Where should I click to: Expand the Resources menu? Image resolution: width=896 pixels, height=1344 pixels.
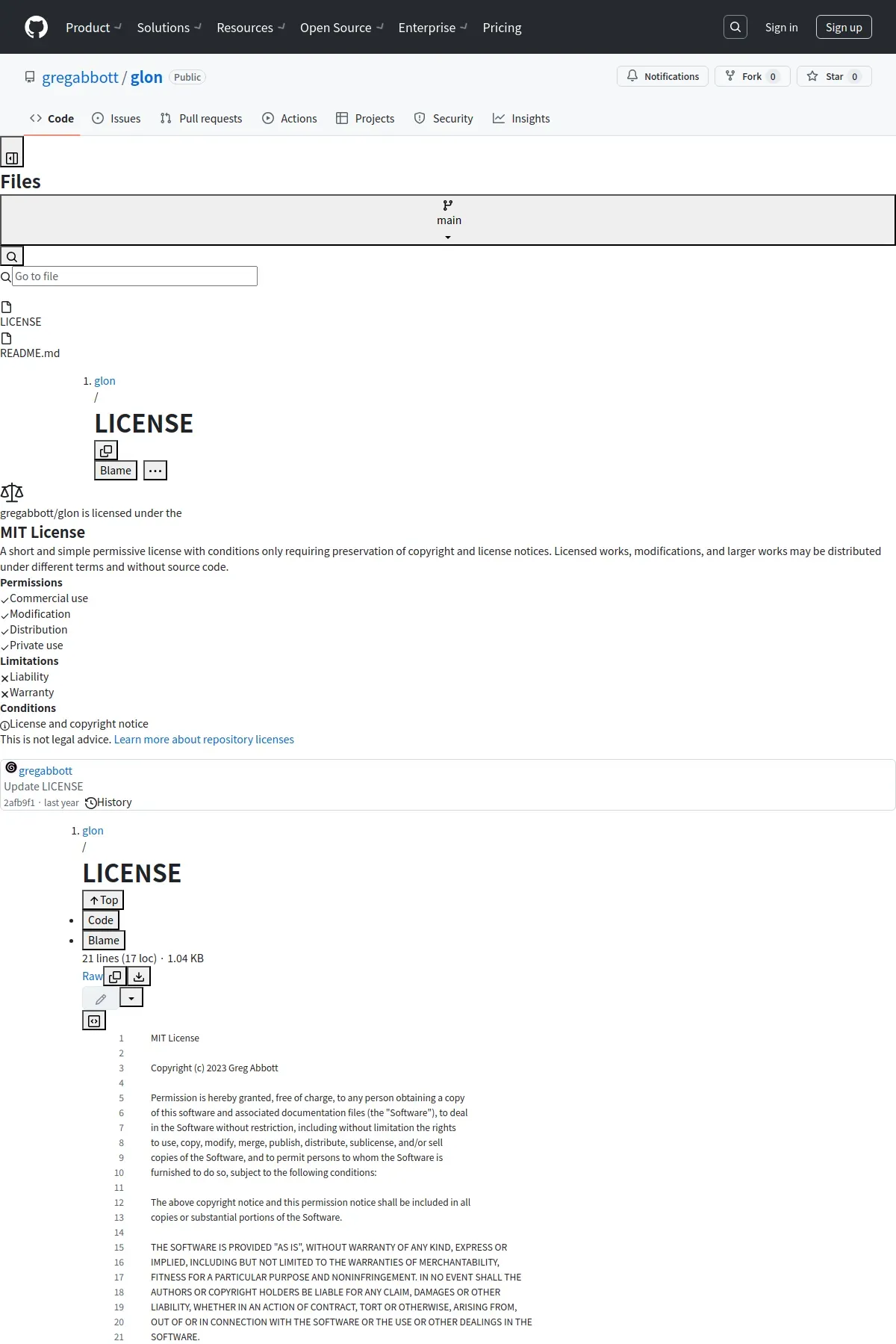(251, 28)
